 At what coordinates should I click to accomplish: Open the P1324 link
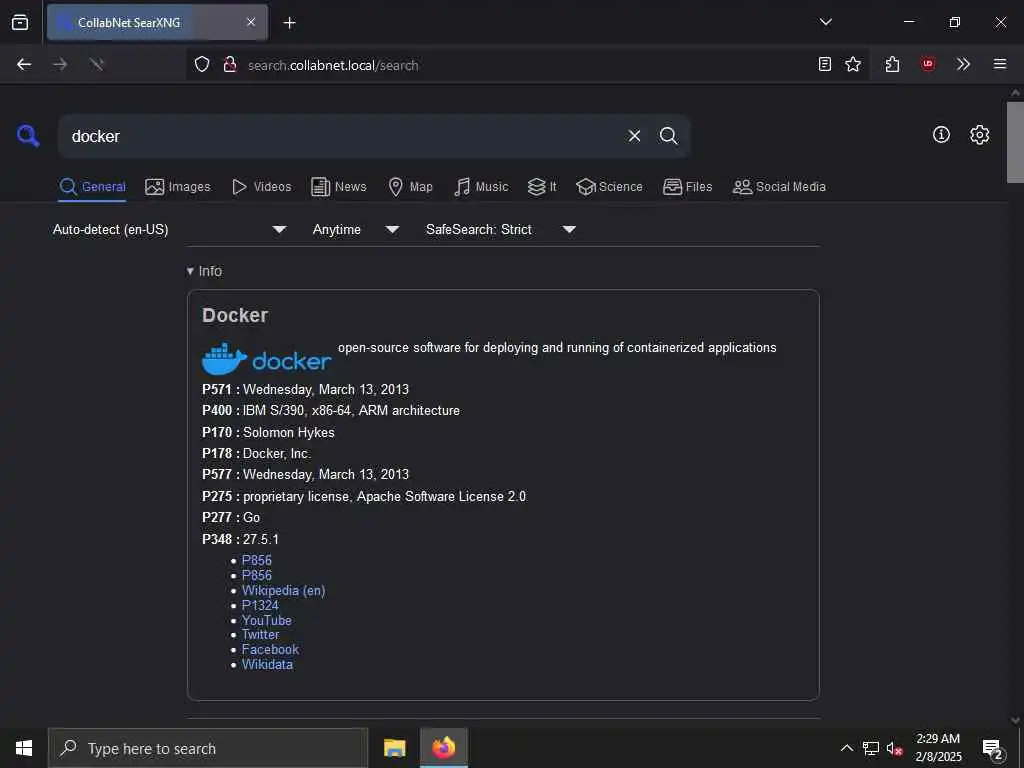click(x=260, y=605)
